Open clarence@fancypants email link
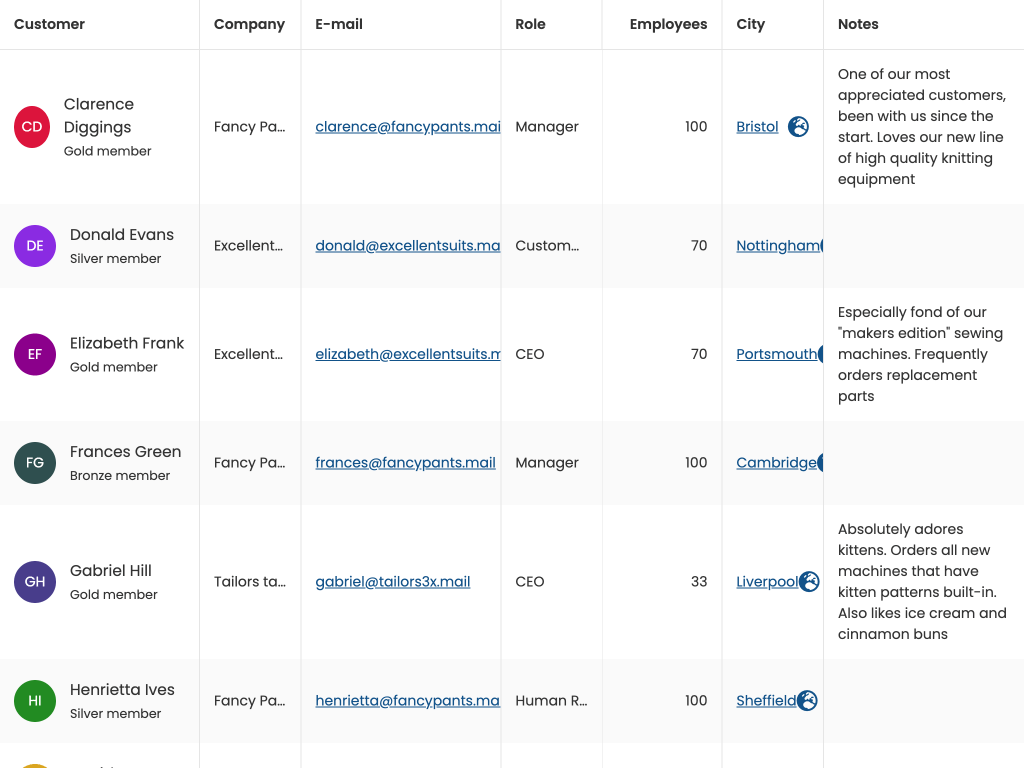The width and height of the screenshot is (1024, 768). [x=407, y=127]
